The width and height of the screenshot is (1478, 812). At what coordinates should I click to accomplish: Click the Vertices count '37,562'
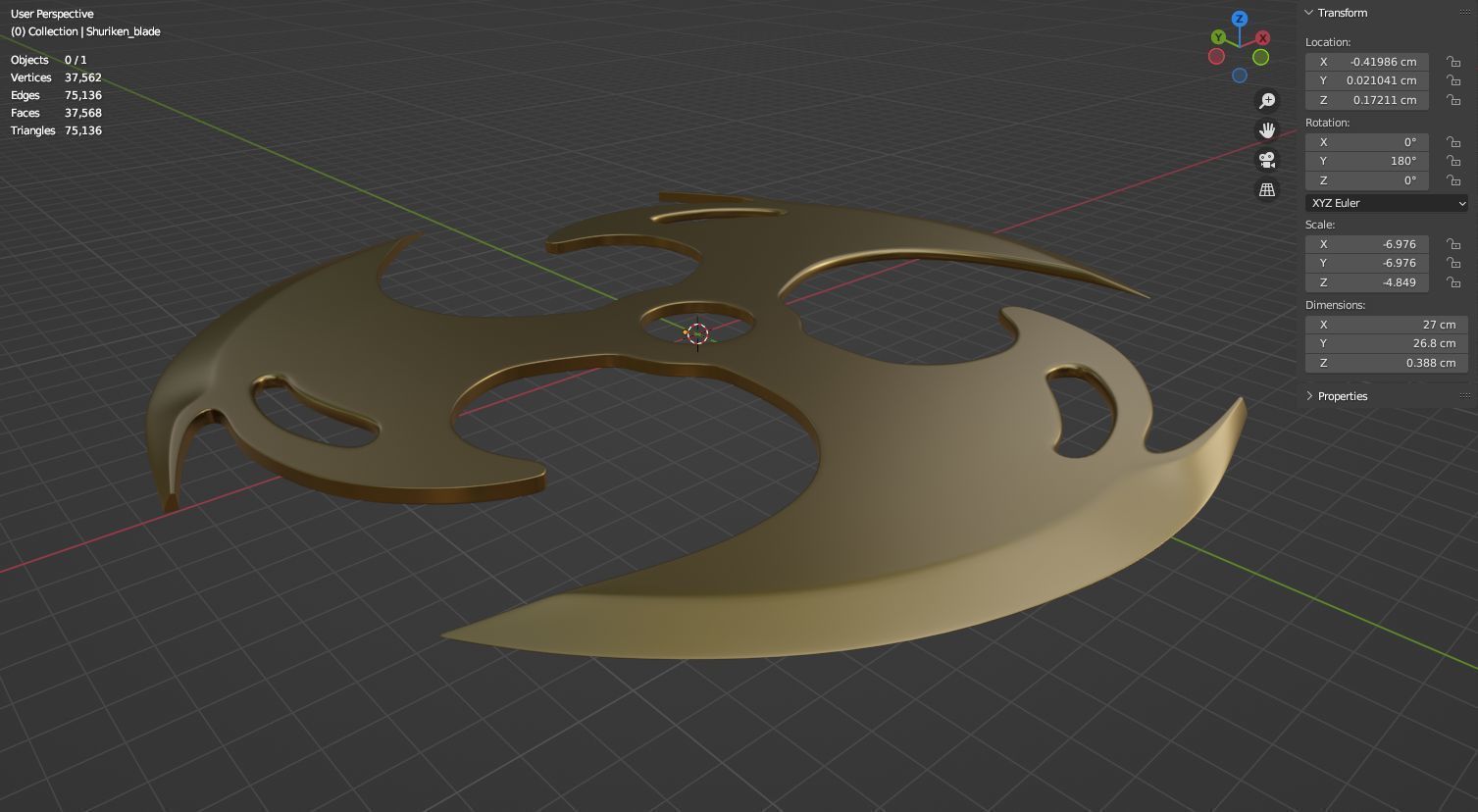(x=83, y=77)
